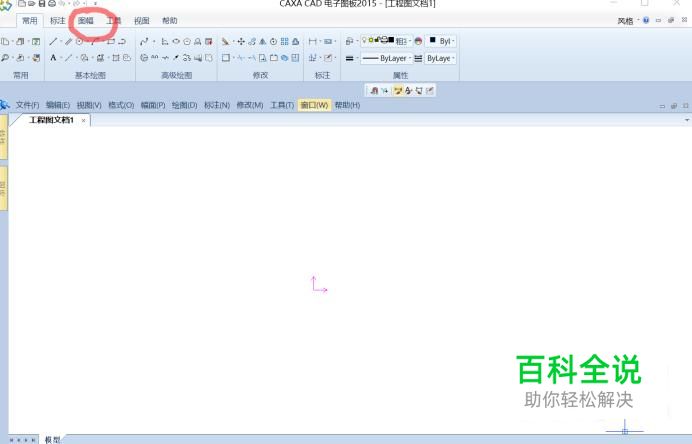Select the Polygon tool in 高级绘图
The width and height of the screenshot is (692, 444).
tap(187, 41)
